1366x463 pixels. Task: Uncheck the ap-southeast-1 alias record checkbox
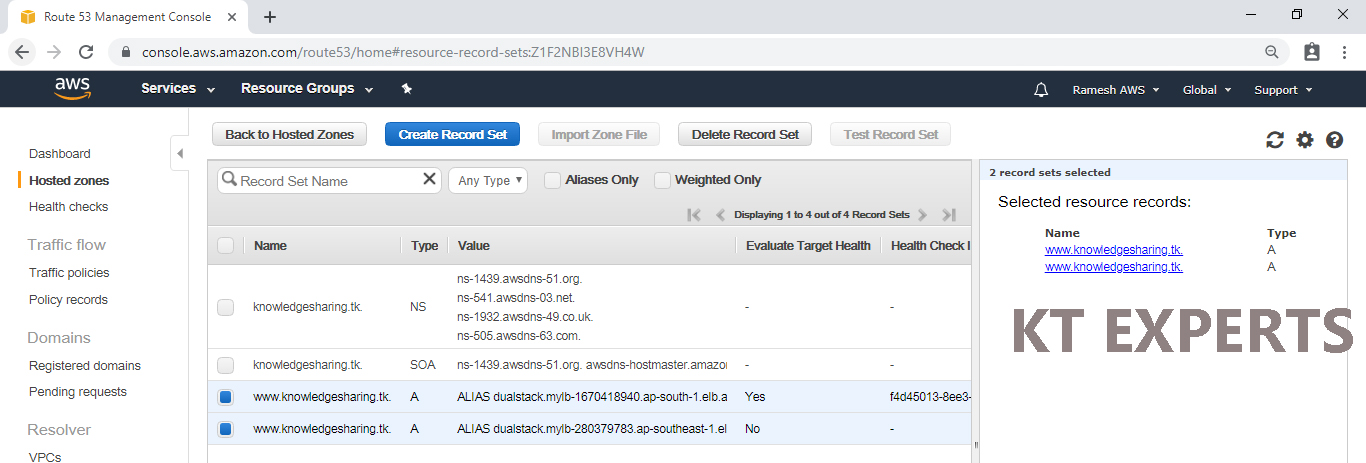click(225, 429)
